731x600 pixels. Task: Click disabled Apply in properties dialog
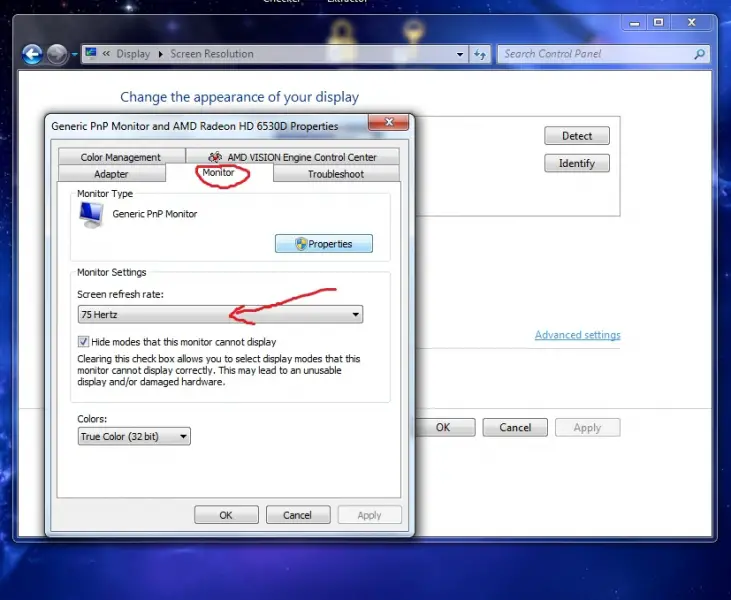369,515
